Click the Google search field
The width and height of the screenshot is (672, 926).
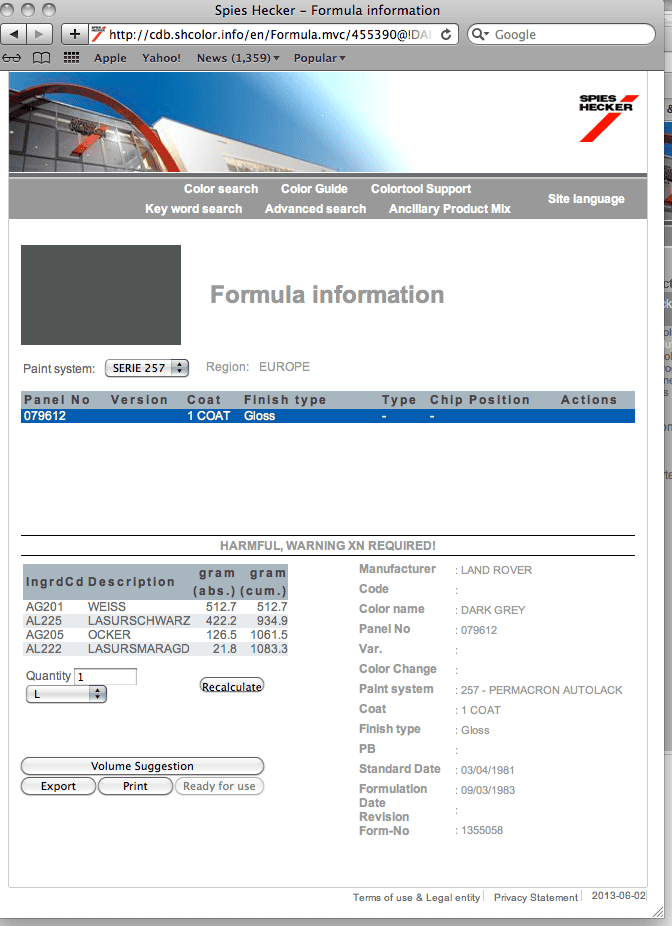[561, 34]
